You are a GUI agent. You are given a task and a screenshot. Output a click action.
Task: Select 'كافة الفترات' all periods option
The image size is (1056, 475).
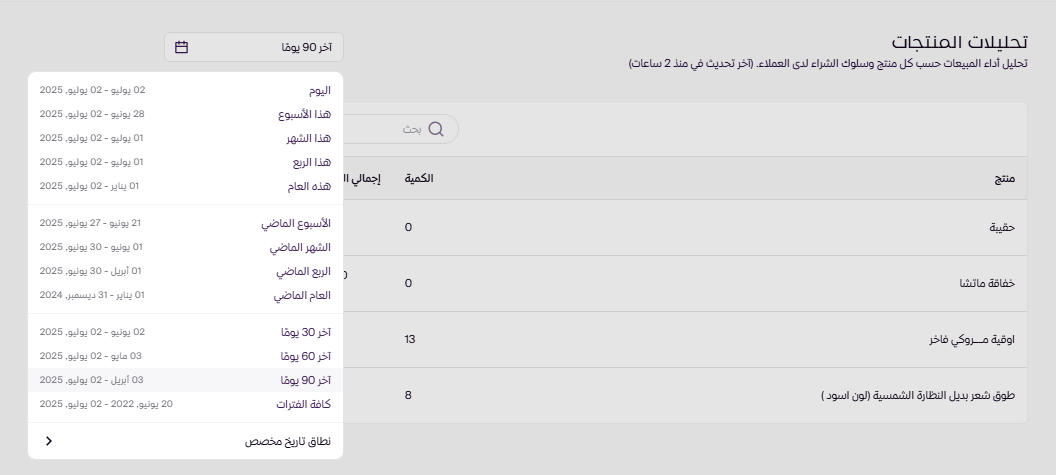coord(185,405)
